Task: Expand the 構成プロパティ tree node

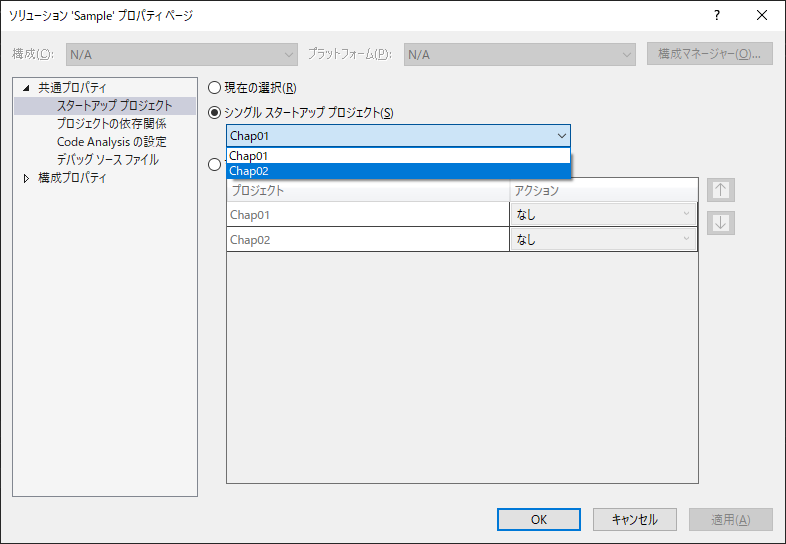Action: coord(26,179)
